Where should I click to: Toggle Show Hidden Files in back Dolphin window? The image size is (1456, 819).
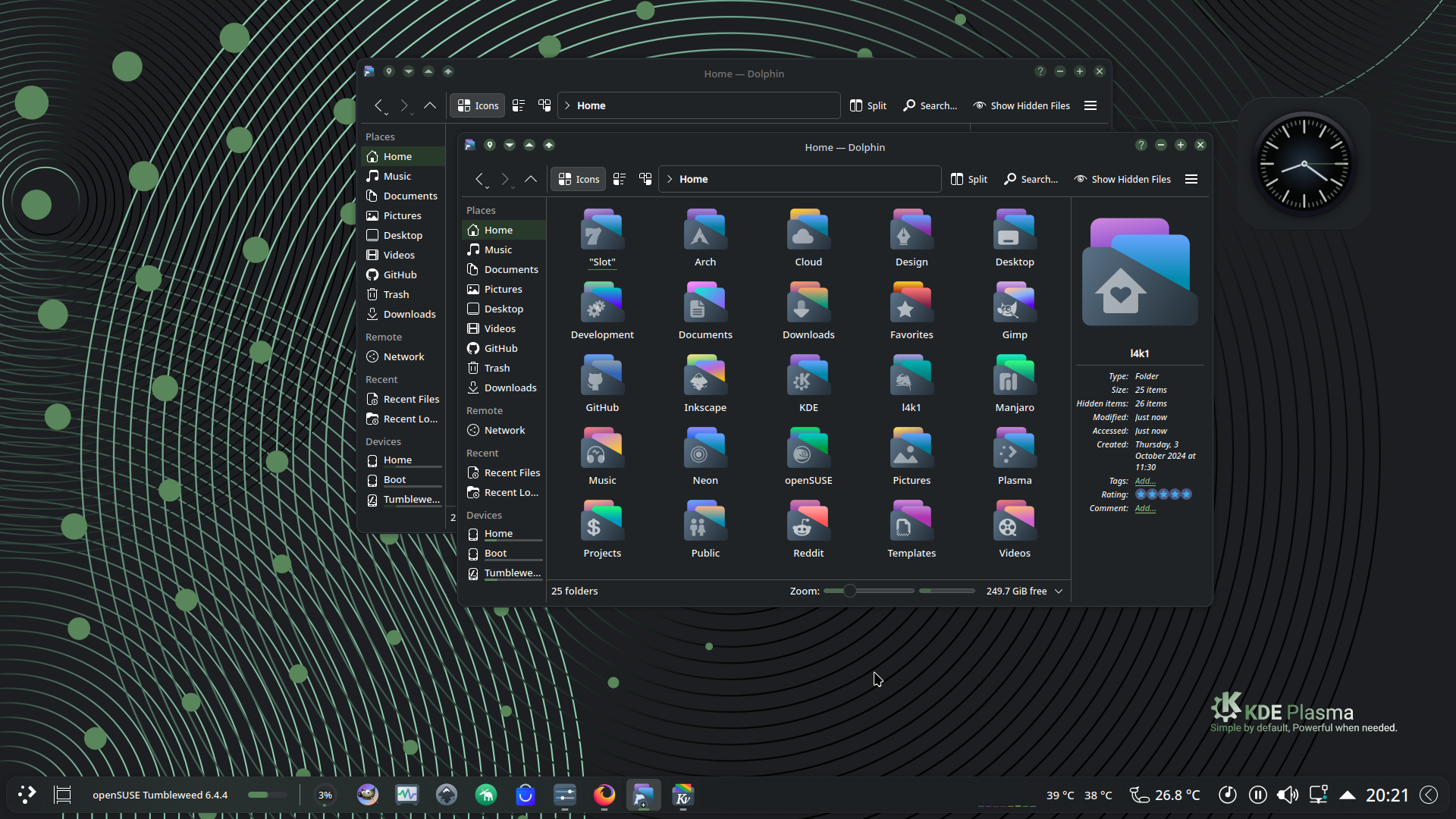(1021, 105)
